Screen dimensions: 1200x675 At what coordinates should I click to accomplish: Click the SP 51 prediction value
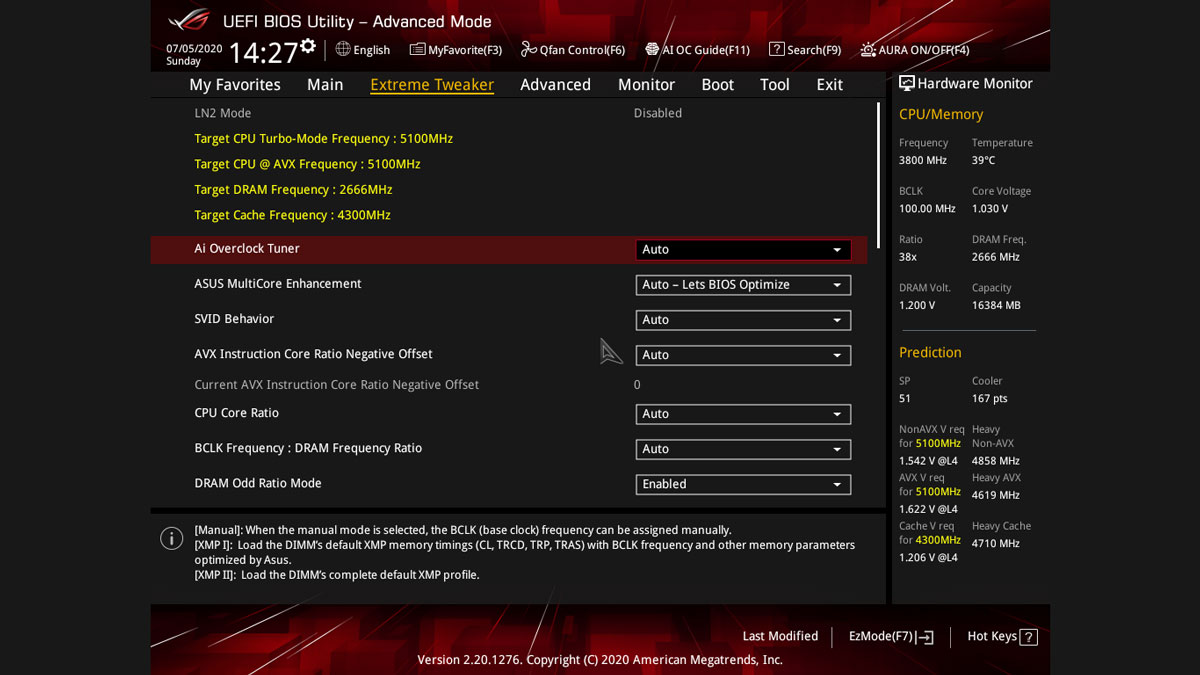[x=905, y=398]
